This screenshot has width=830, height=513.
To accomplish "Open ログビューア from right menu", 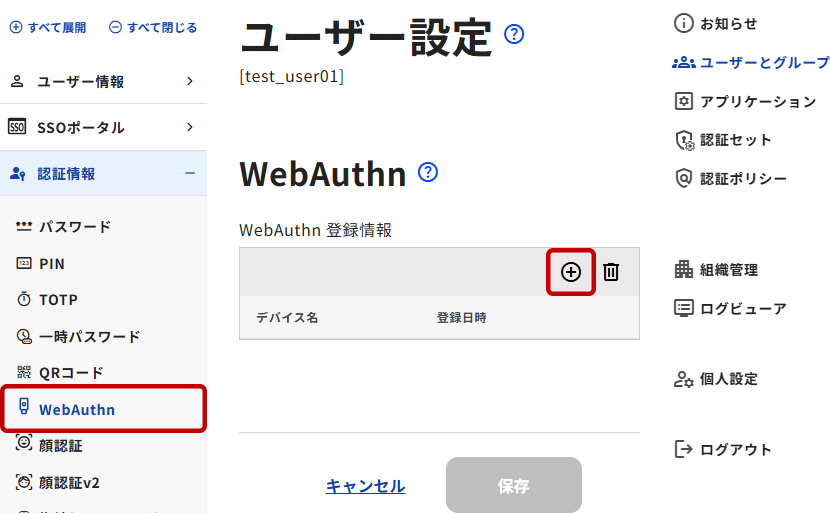I will (742, 308).
